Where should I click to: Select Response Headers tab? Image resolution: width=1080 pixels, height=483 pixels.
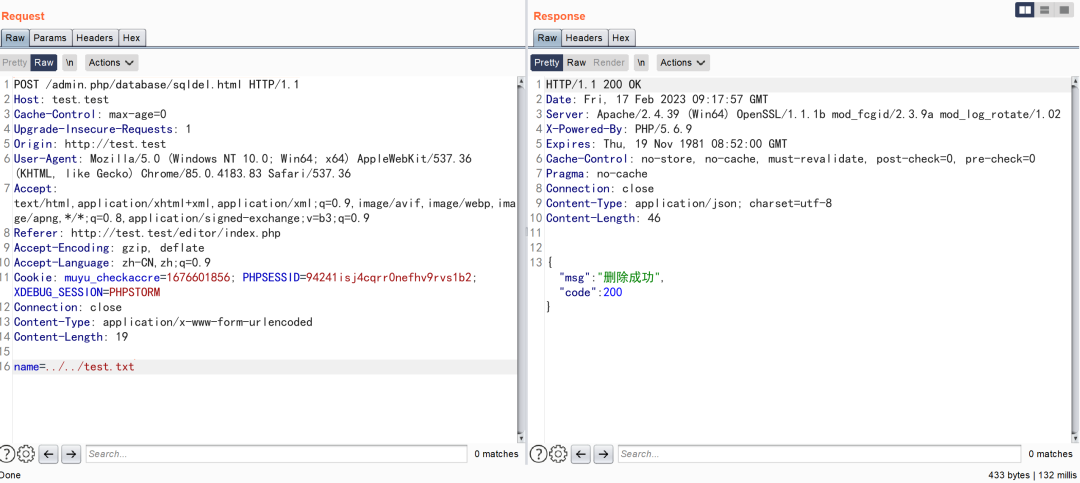tap(584, 38)
